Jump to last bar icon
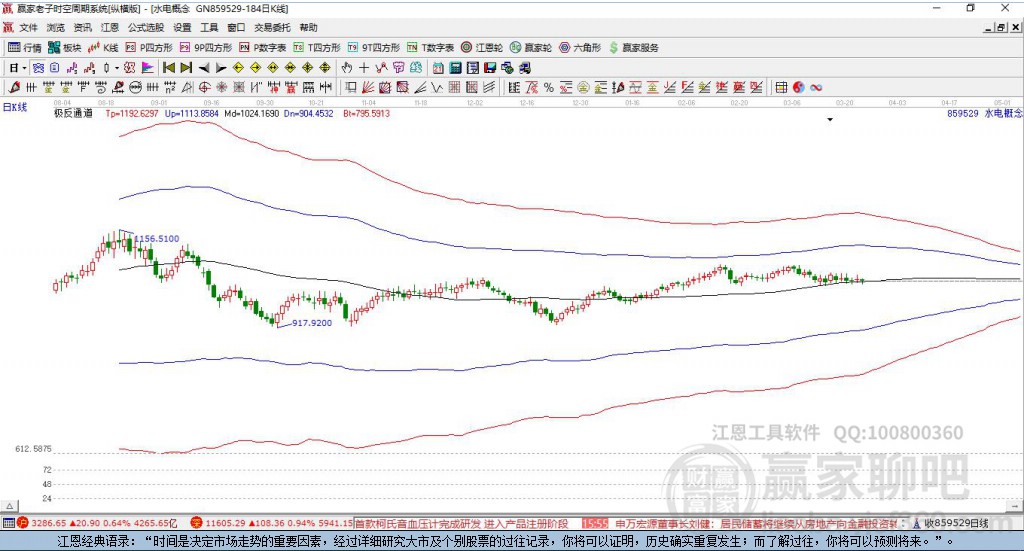 coord(186,68)
